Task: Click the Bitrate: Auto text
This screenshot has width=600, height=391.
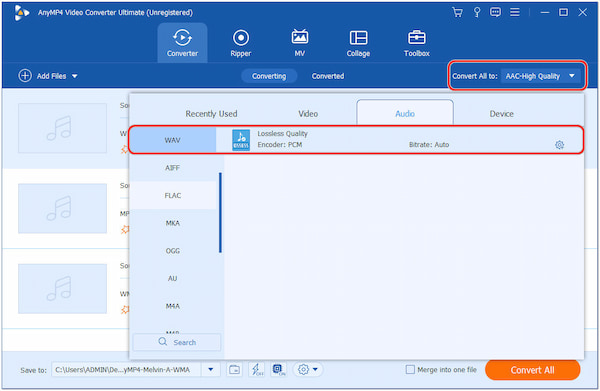Action: [429, 145]
